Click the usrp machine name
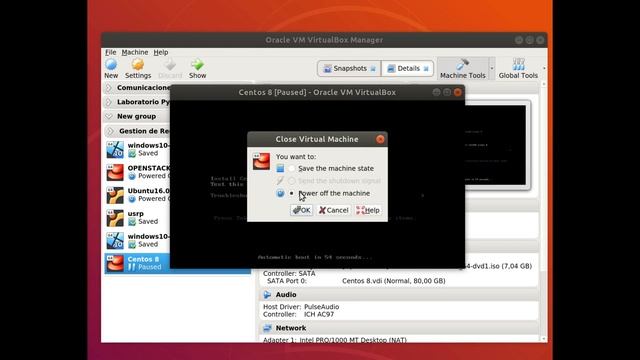This screenshot has height=360, width=640. [136, 214]
